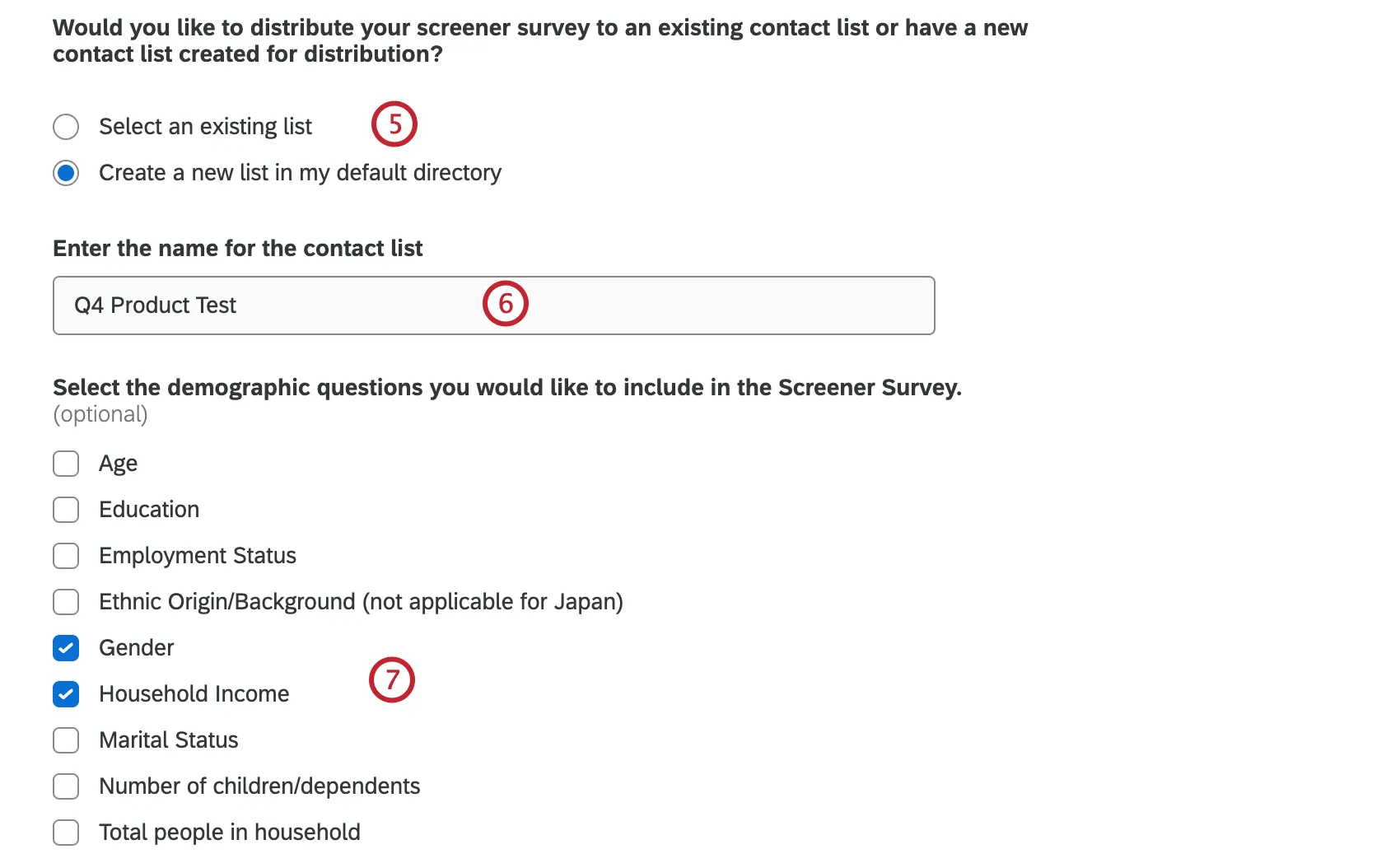Check the Total people in household option
The image size is (1400, 863).
(x=66, y=833)
